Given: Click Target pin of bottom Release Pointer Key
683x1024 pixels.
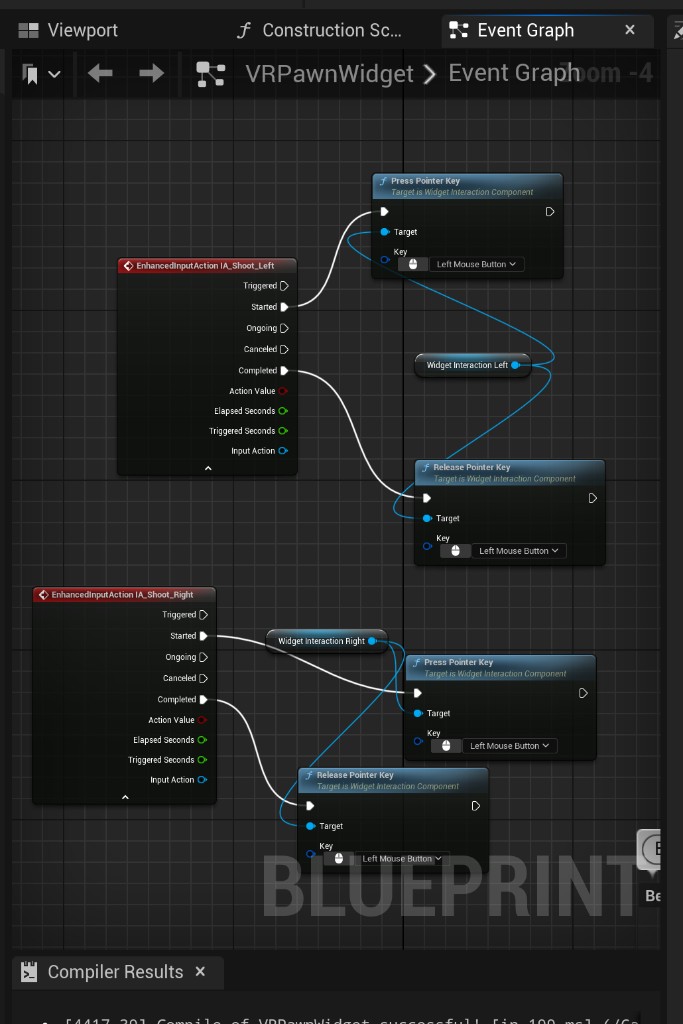Looking at the screenshot, I should pyautogui.click(x=311, y=826).
